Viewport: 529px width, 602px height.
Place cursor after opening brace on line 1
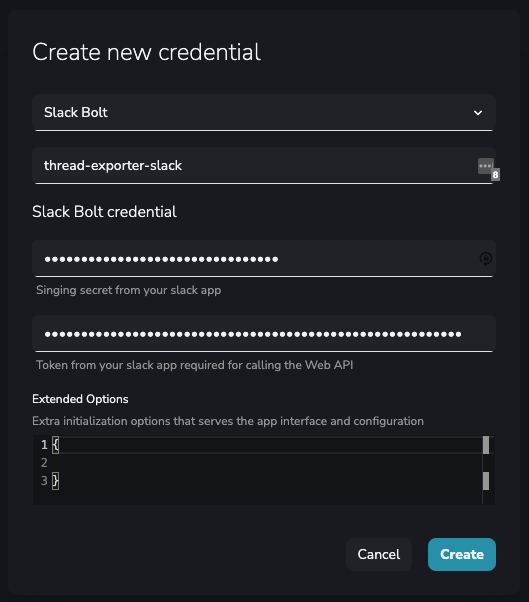tap(60, 445)
